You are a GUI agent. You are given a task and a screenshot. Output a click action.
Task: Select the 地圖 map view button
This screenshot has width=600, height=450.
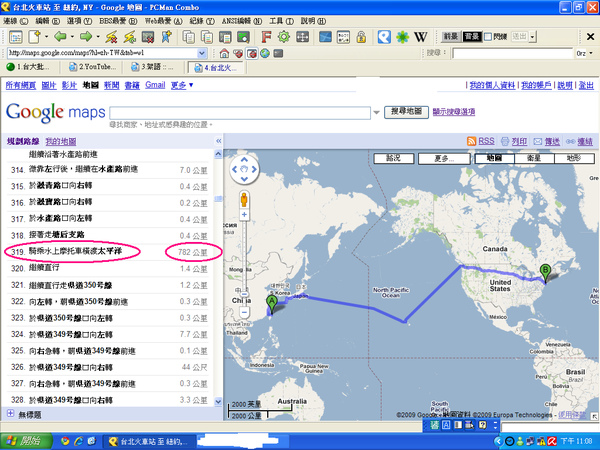[494, 158]
